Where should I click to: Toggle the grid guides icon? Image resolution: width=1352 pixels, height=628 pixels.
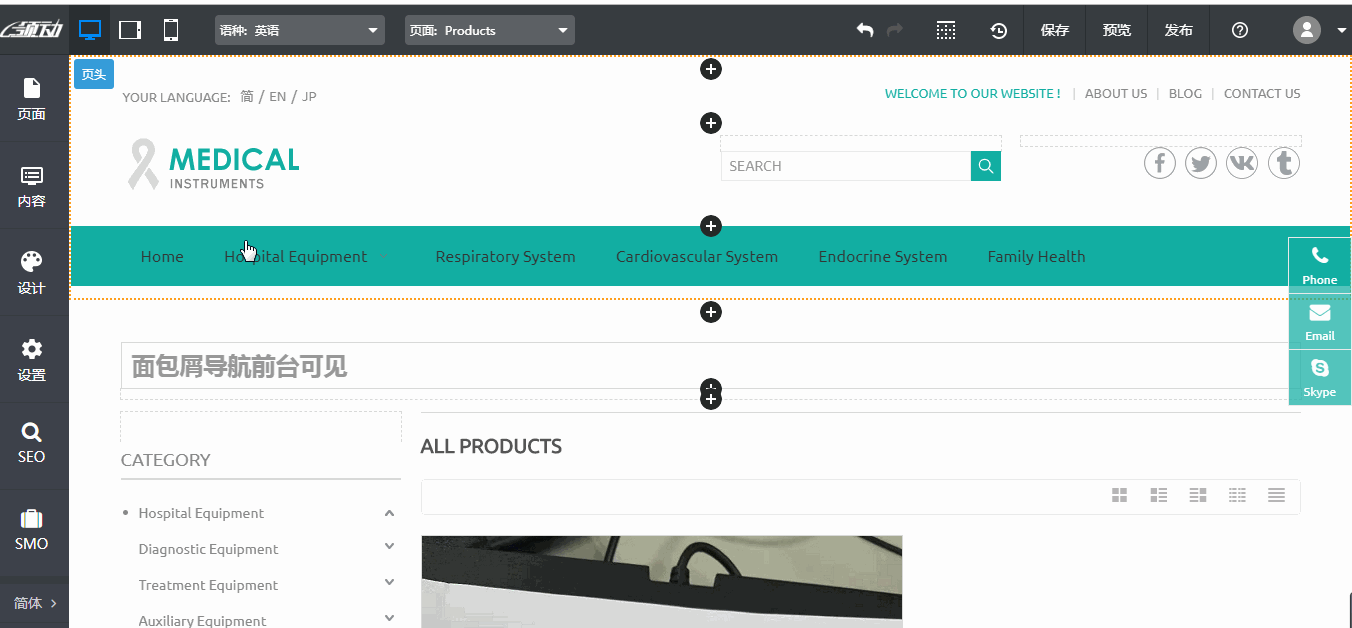[946, 30]
